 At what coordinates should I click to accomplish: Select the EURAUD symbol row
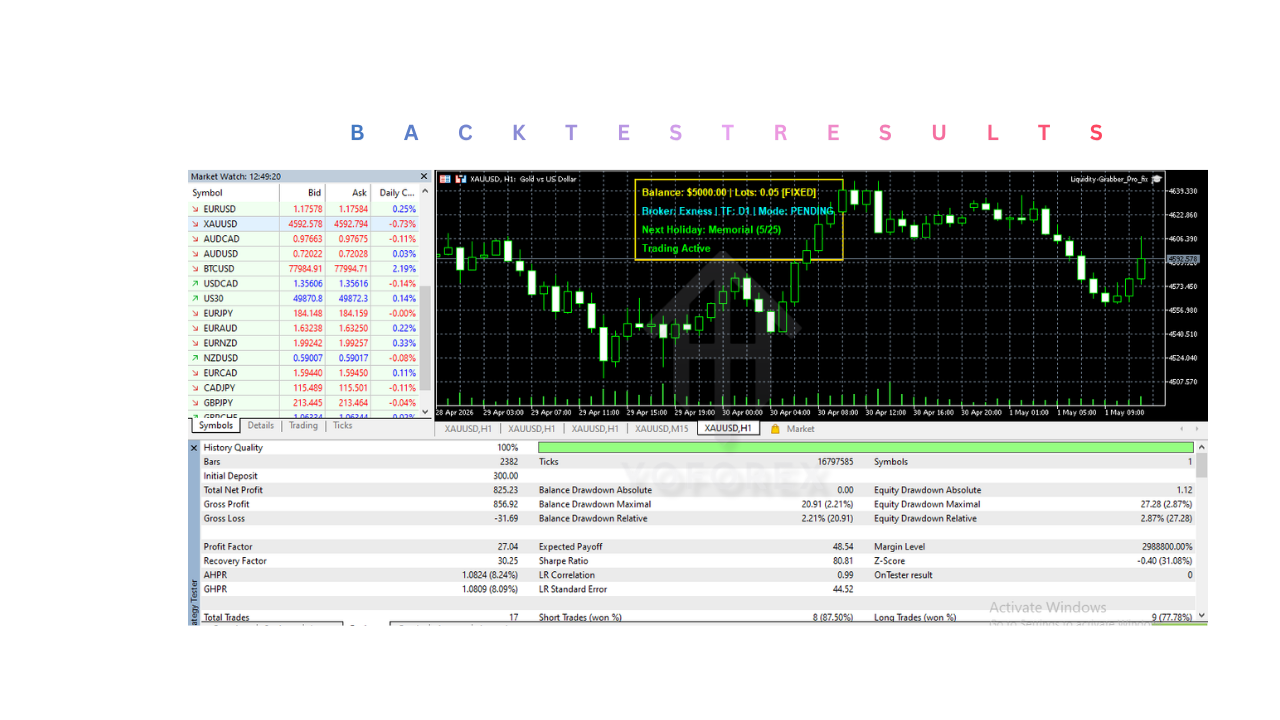pos(304,328)
